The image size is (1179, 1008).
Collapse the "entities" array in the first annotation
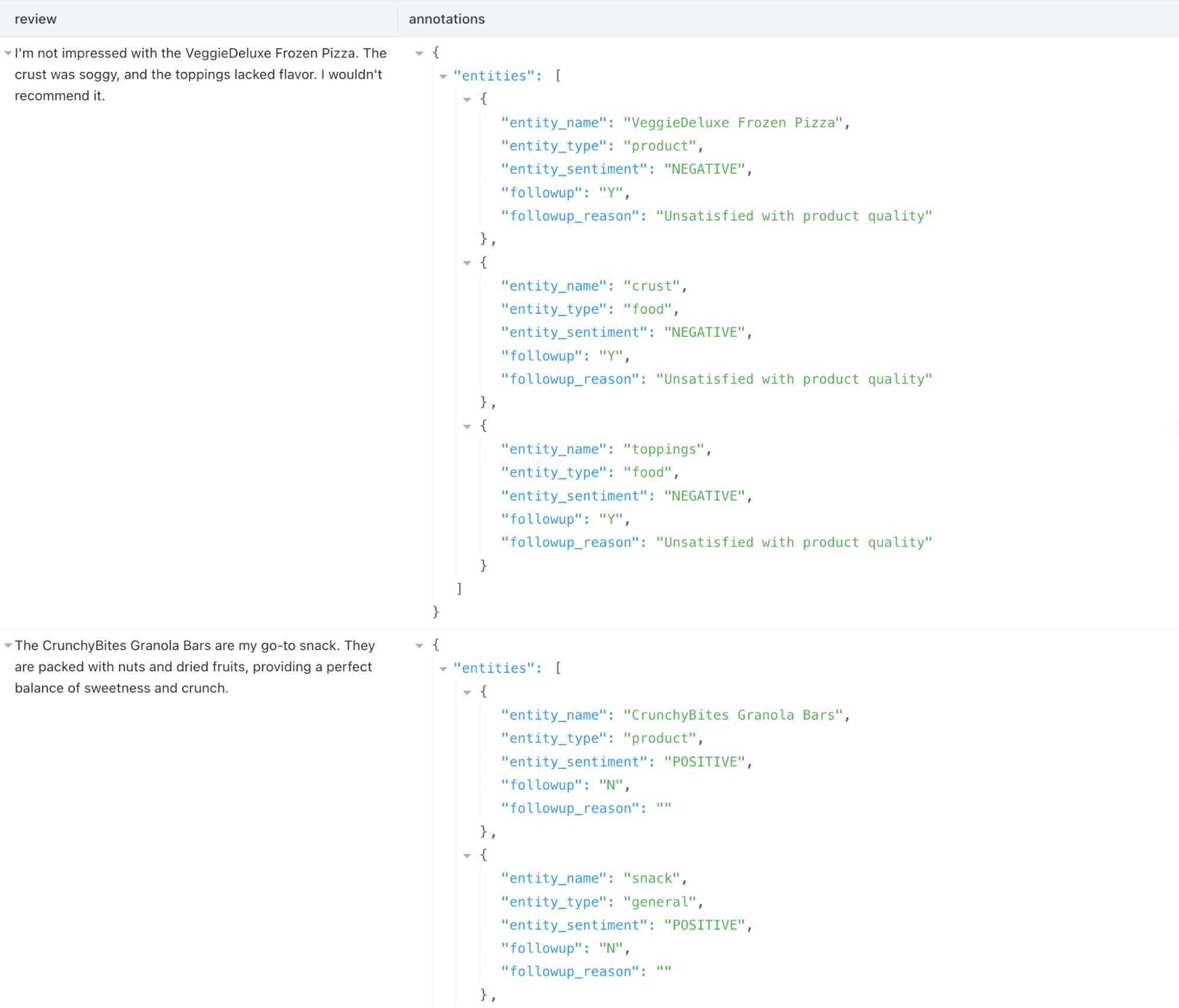tap(442, 75)
